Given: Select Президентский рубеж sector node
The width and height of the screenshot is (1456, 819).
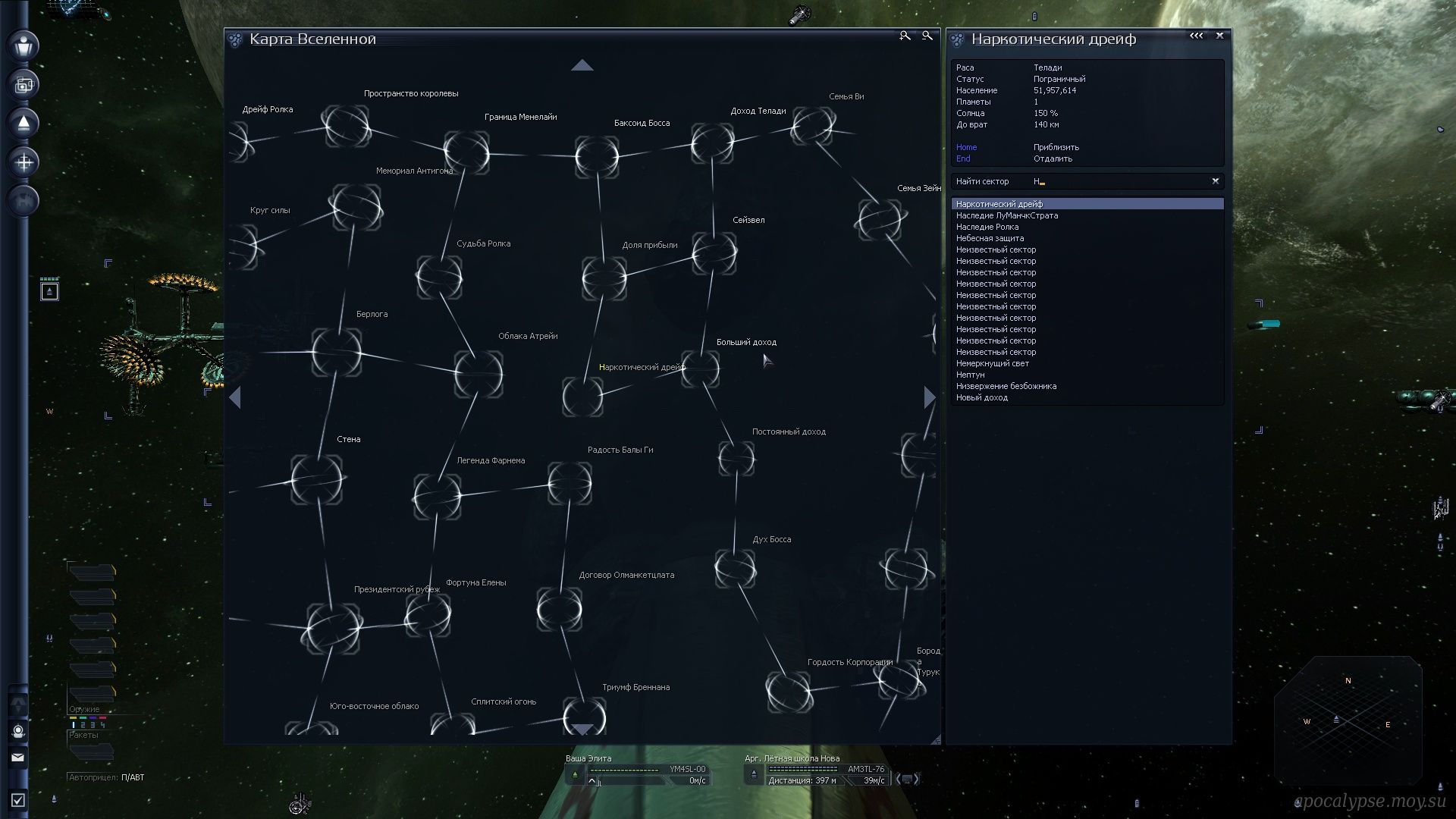Looking at the screenshot, I should 332,629.
